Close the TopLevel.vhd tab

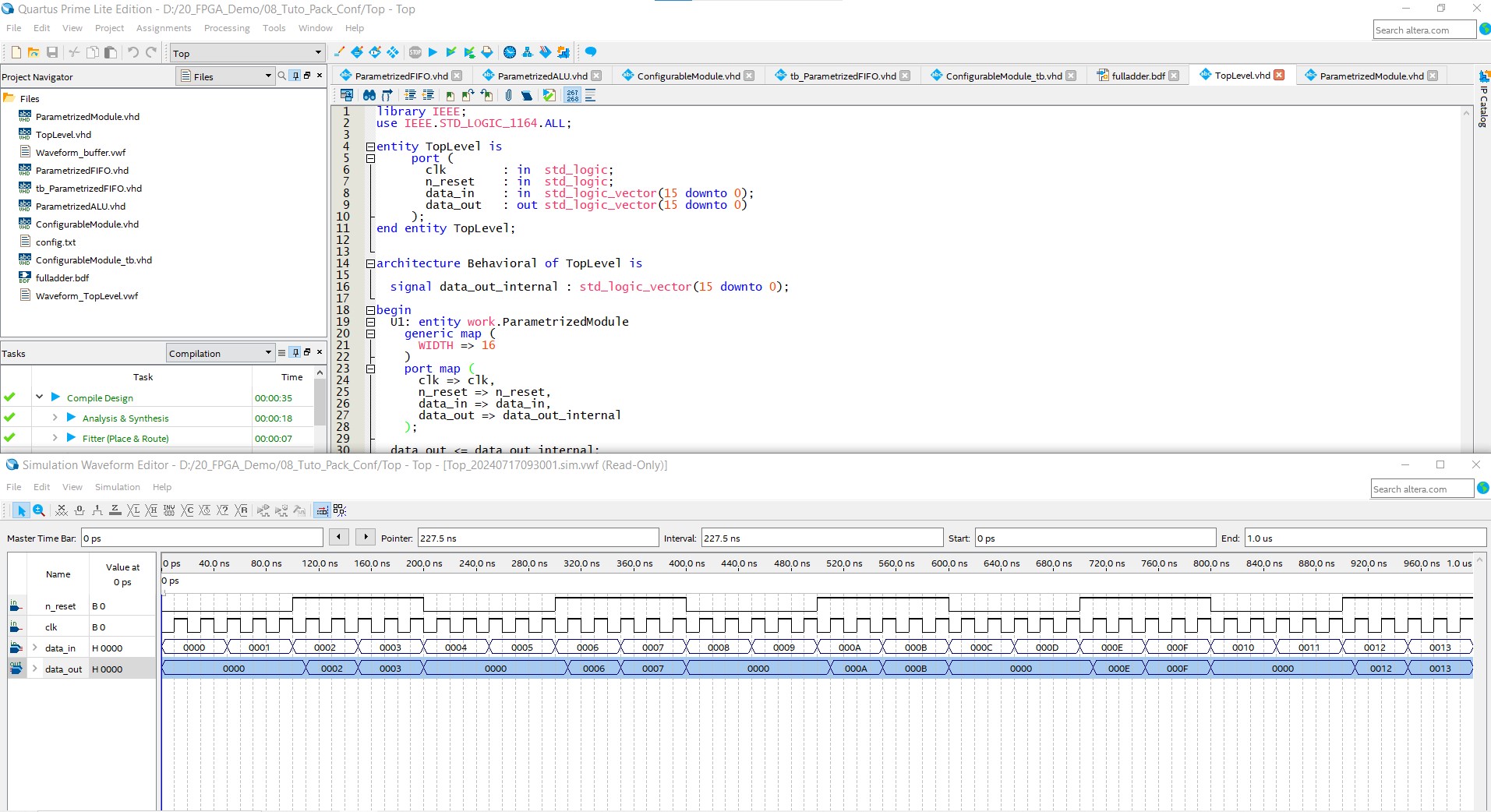point(1279,75)
